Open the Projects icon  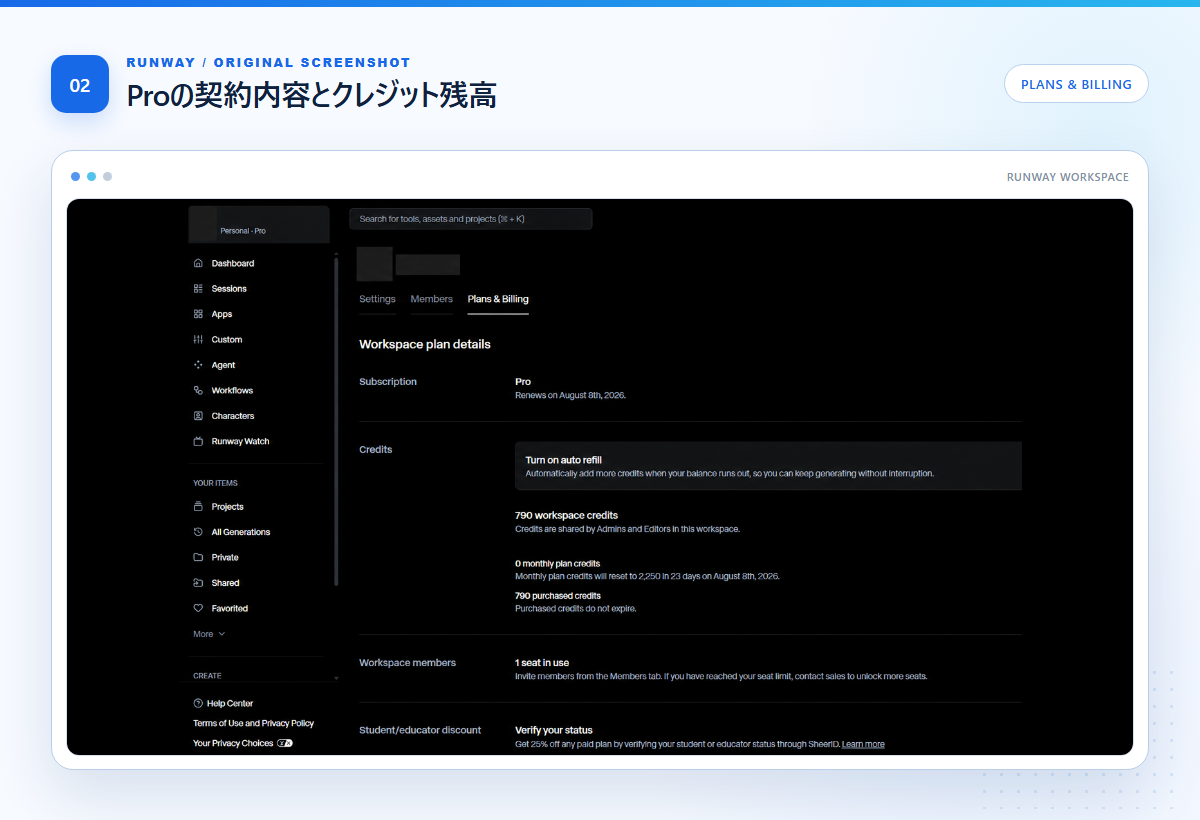[x=198, y=506]
